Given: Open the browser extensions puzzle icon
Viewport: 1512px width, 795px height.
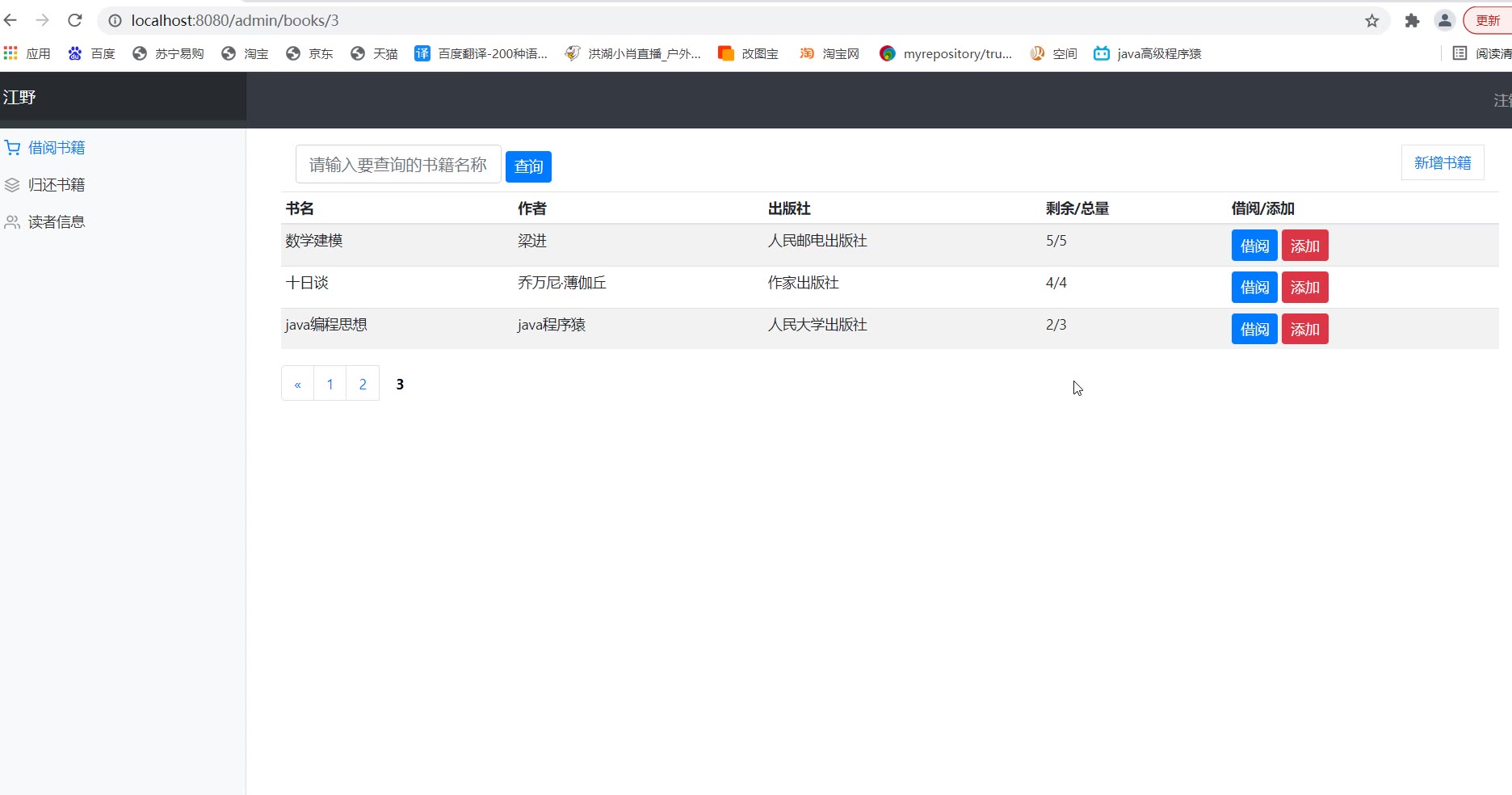Looking at the screenshot, I should 1412,21.
